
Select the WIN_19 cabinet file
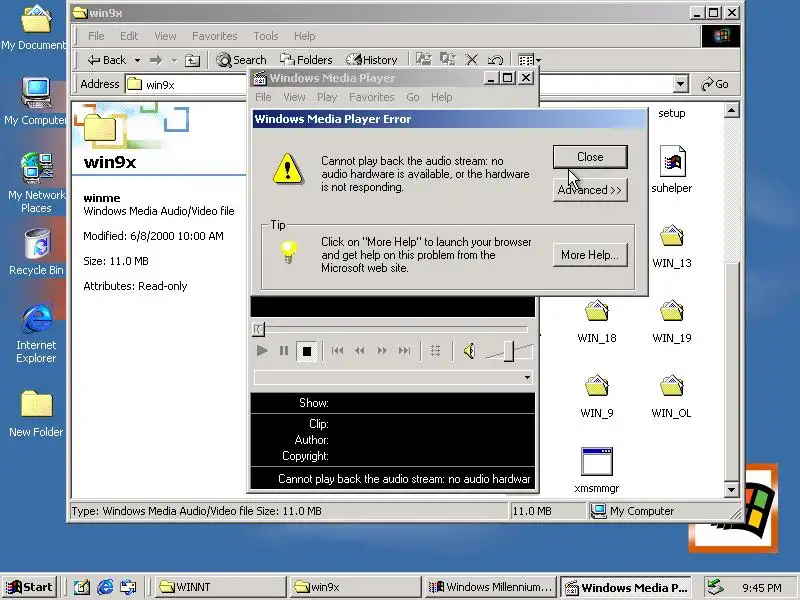click(671, 321)
